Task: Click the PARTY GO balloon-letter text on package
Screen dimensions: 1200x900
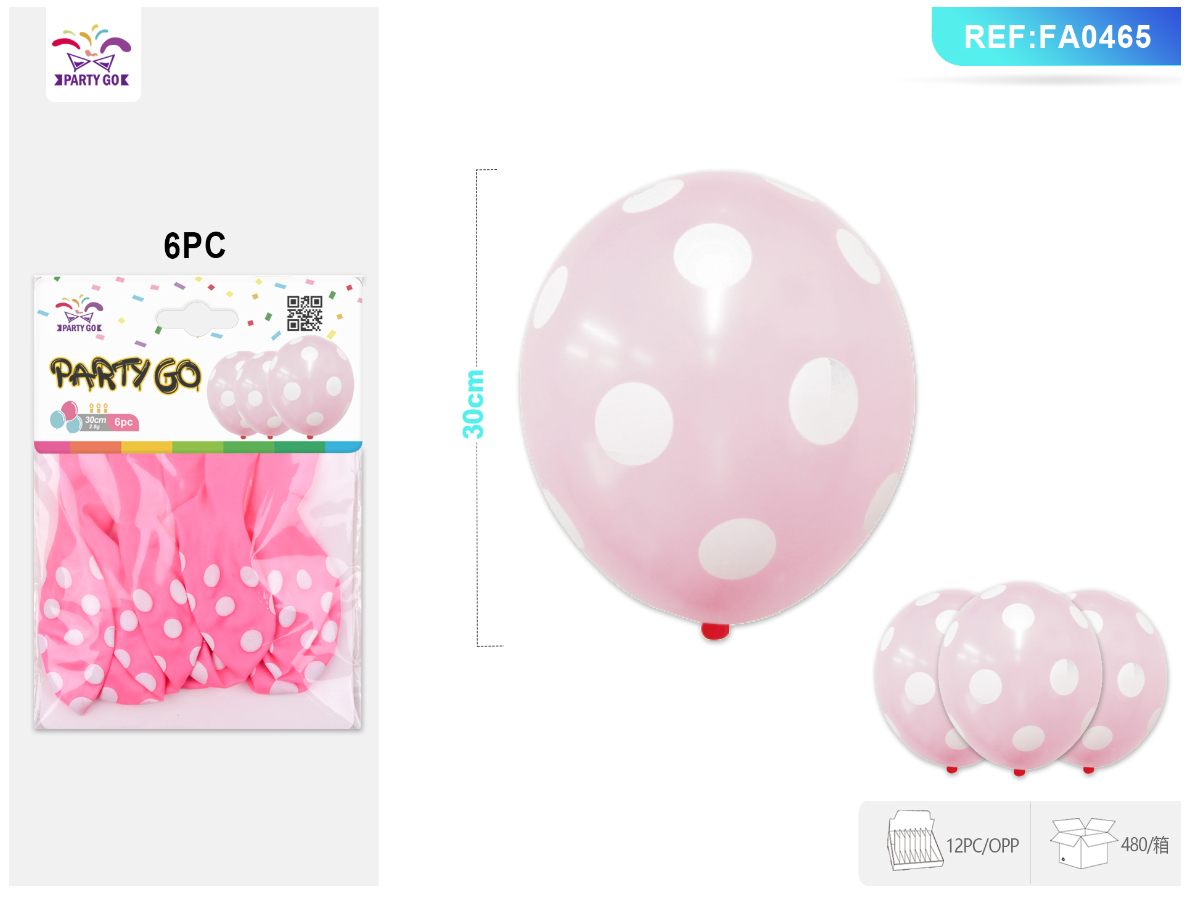Action: 126,373
